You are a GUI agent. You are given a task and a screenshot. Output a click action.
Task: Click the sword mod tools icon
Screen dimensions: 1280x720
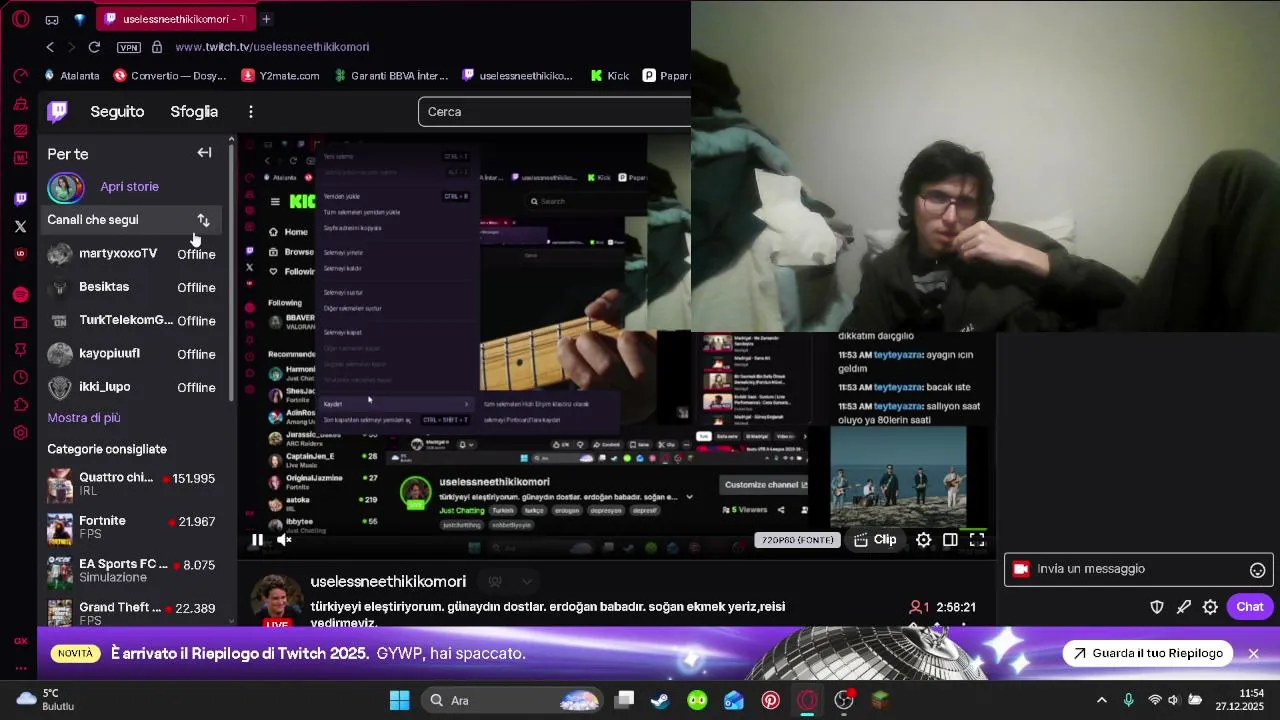click(1184, 607)
